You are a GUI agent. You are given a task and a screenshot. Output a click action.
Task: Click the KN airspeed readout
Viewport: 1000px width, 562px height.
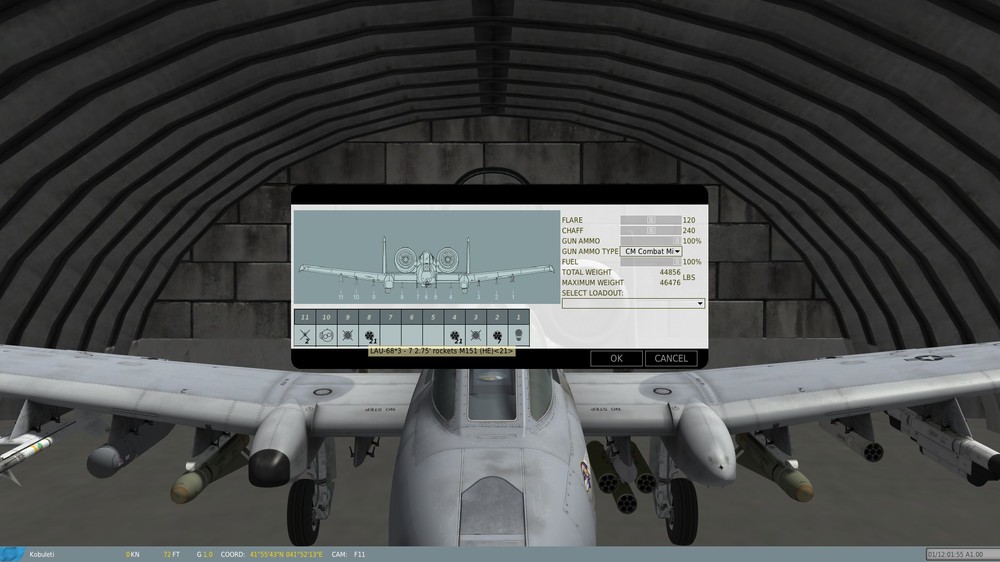[x=133, y=554]
